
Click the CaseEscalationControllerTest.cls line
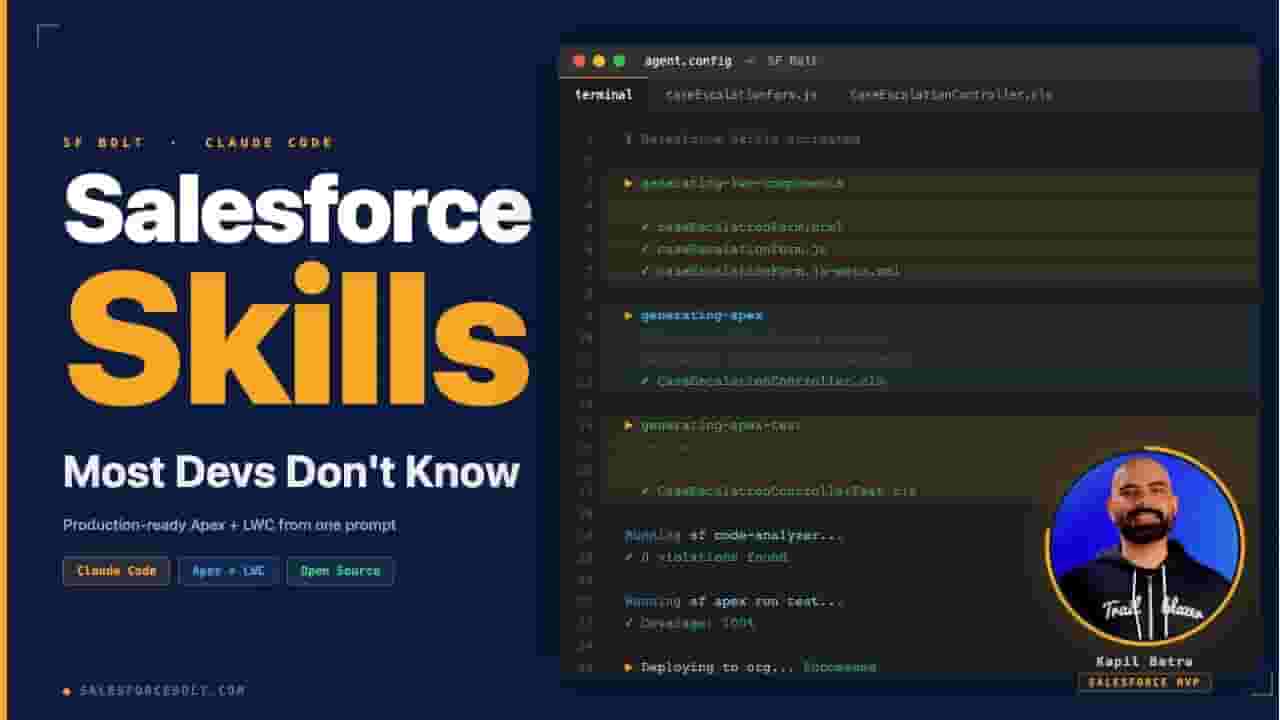pos(779,491)
